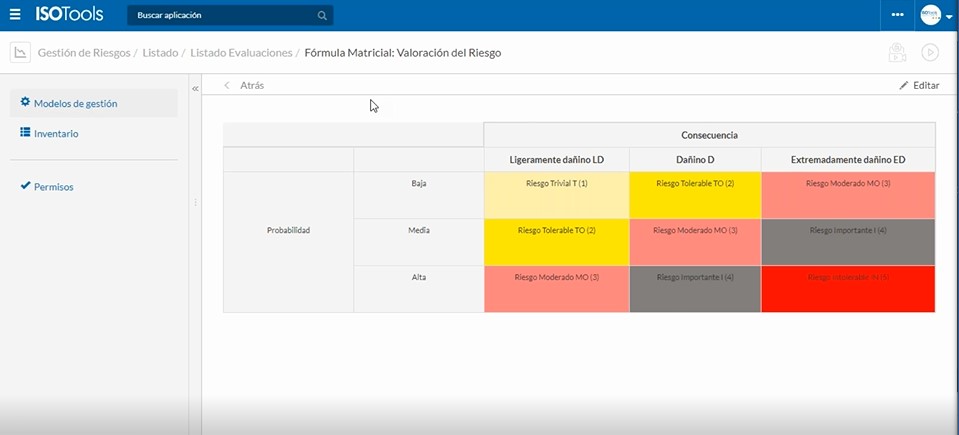Open Modelos de gestión in sidebar

click(x=75, y=103)
